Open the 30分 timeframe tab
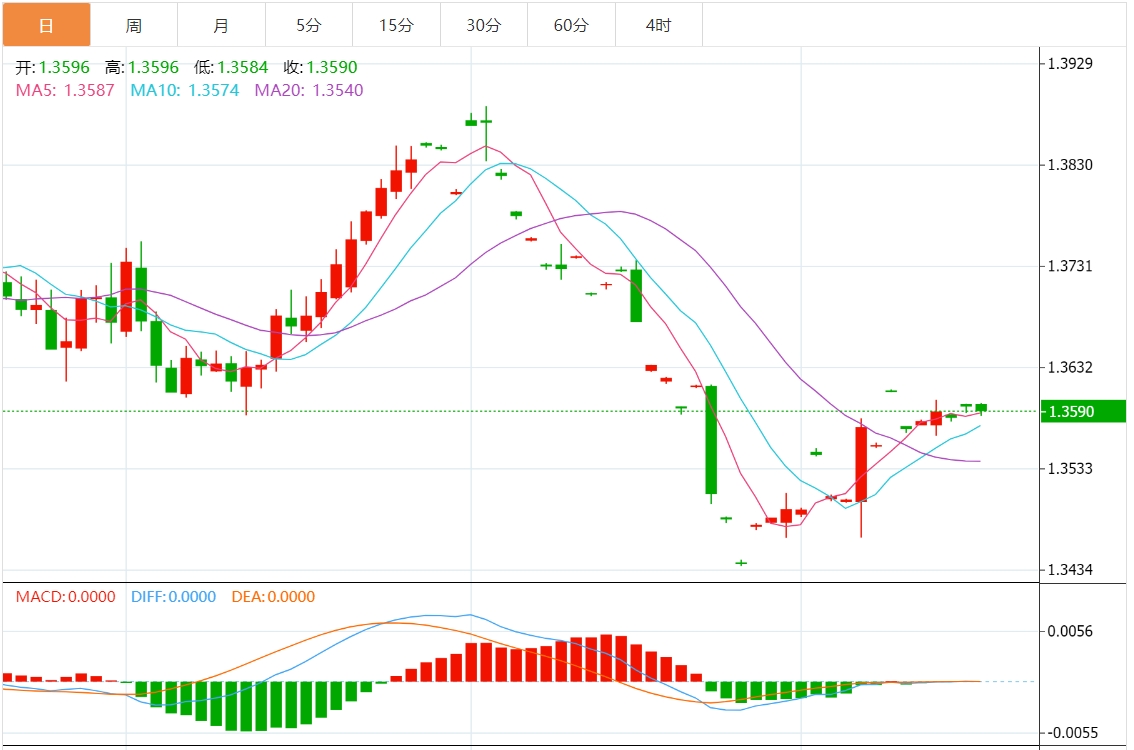1134x750 pixels. (484, 25)
